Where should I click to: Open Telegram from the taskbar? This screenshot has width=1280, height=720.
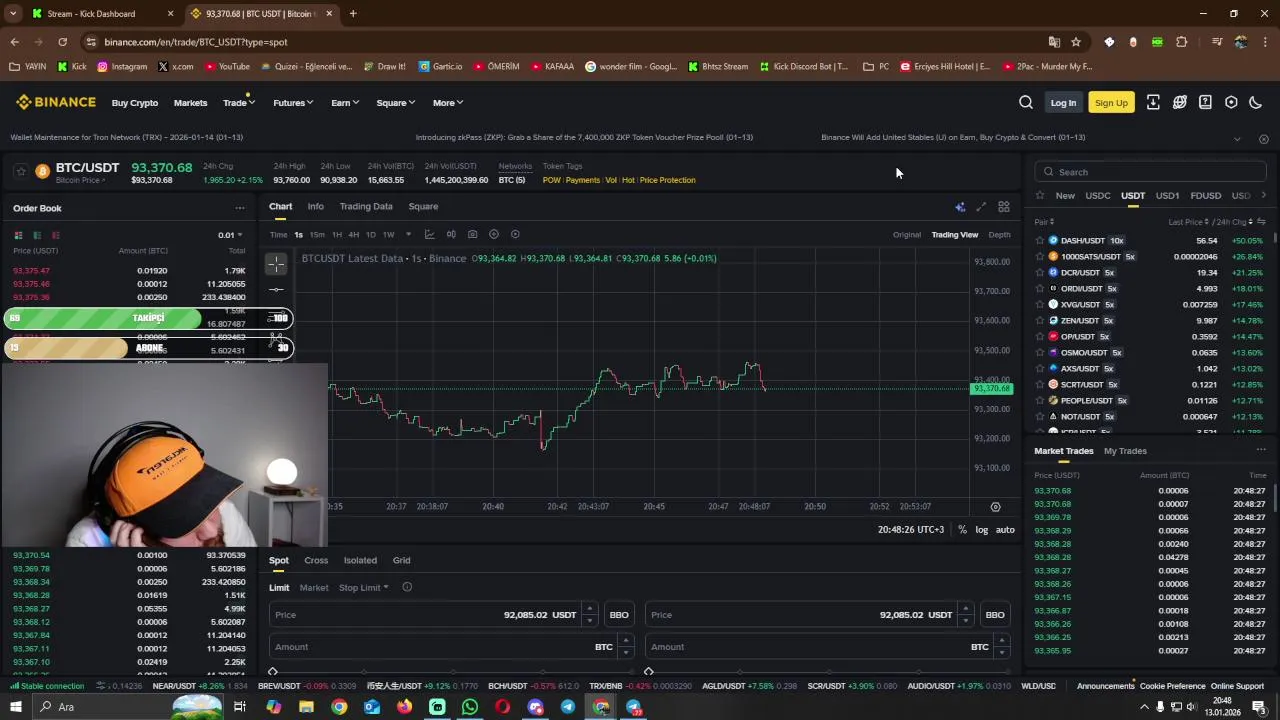[568, 707]
